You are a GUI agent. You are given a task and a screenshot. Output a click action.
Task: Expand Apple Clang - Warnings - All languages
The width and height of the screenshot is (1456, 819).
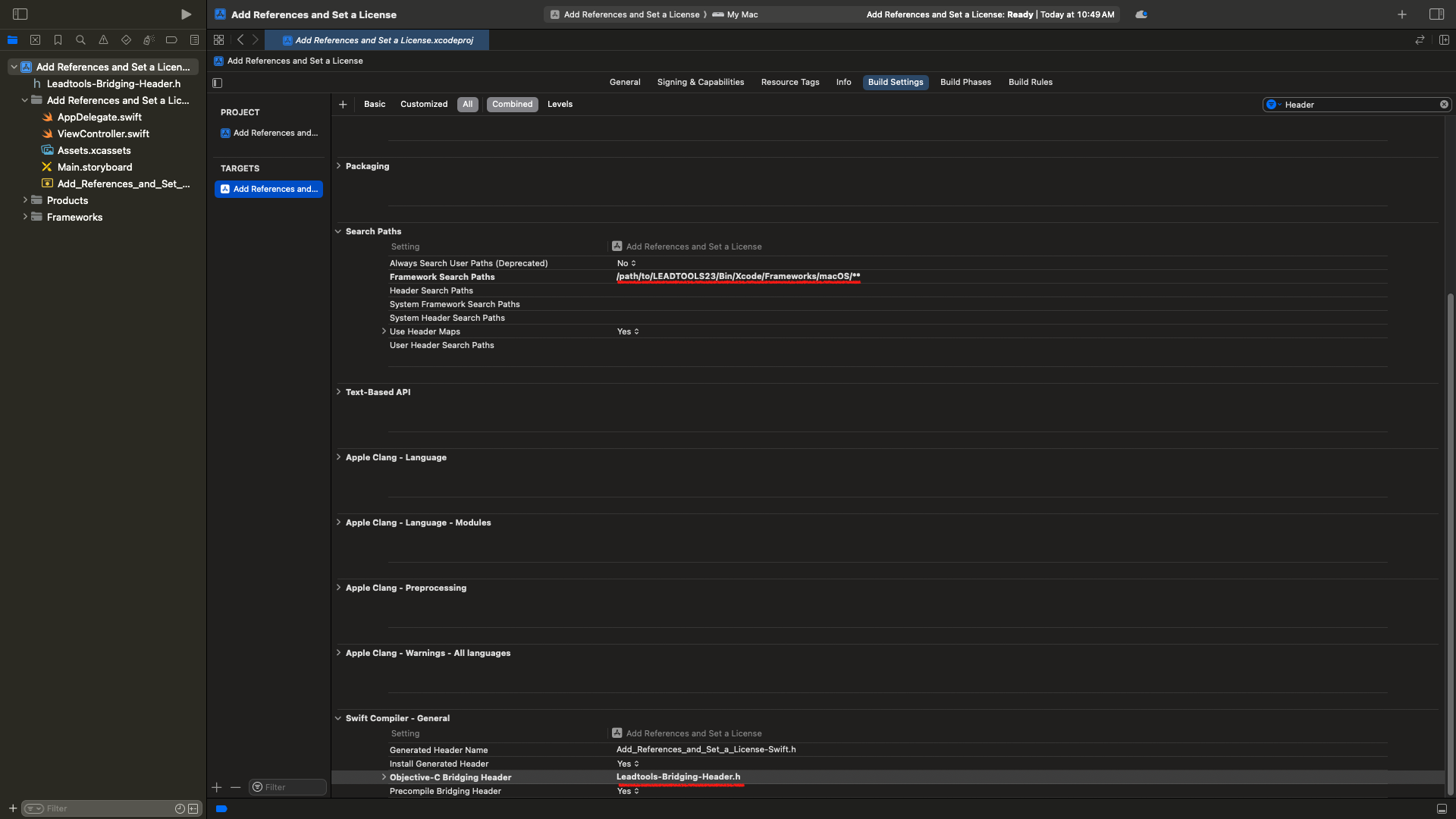coord(338,653)
